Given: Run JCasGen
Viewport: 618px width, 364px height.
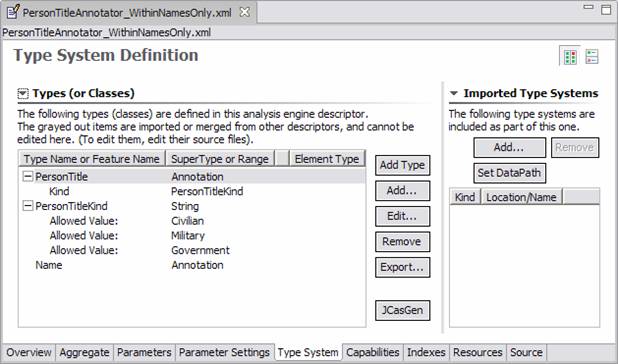Looking at the screenshot, I should pos(402,310).
